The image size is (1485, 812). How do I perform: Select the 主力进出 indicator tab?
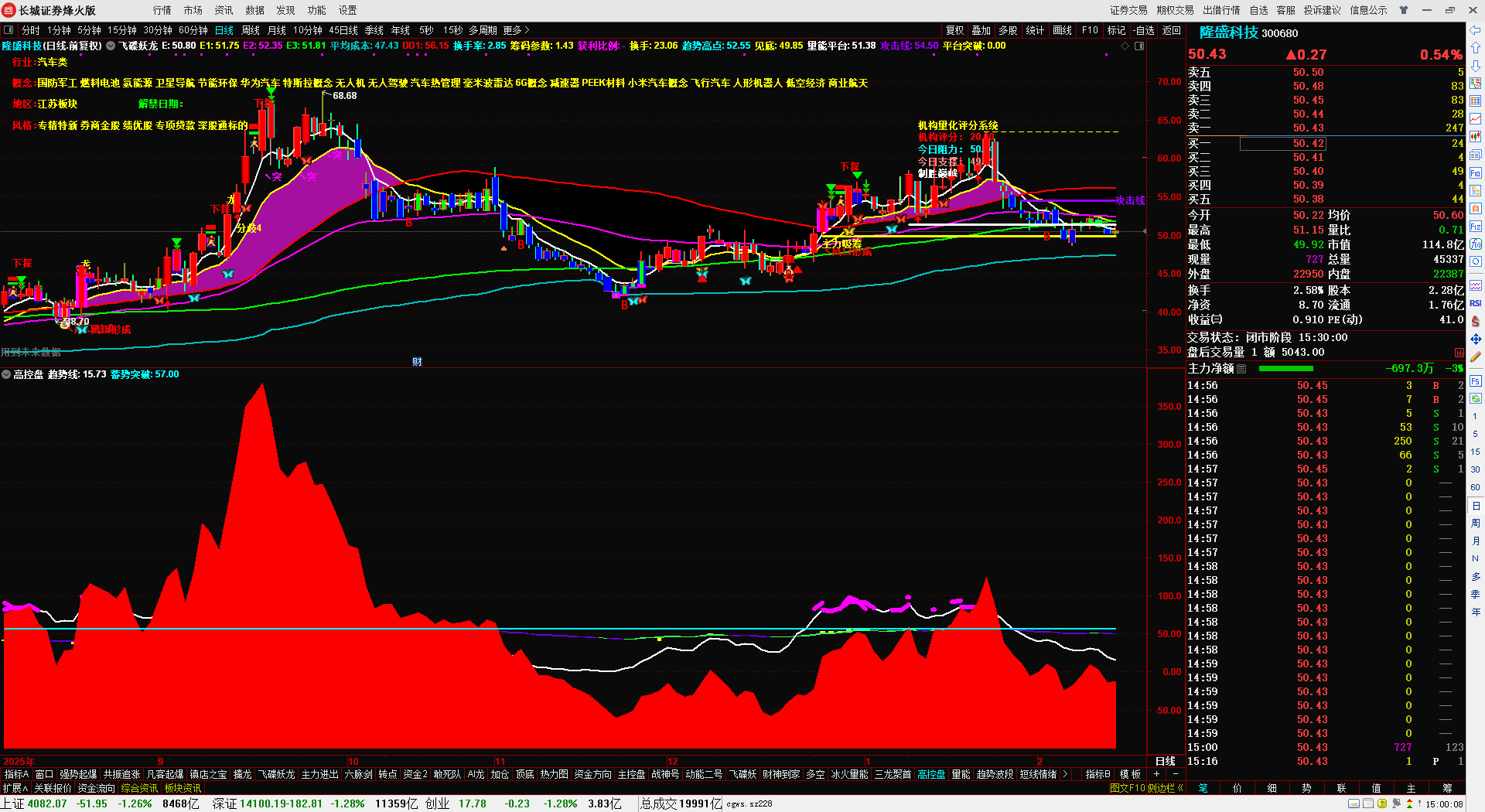319,774
